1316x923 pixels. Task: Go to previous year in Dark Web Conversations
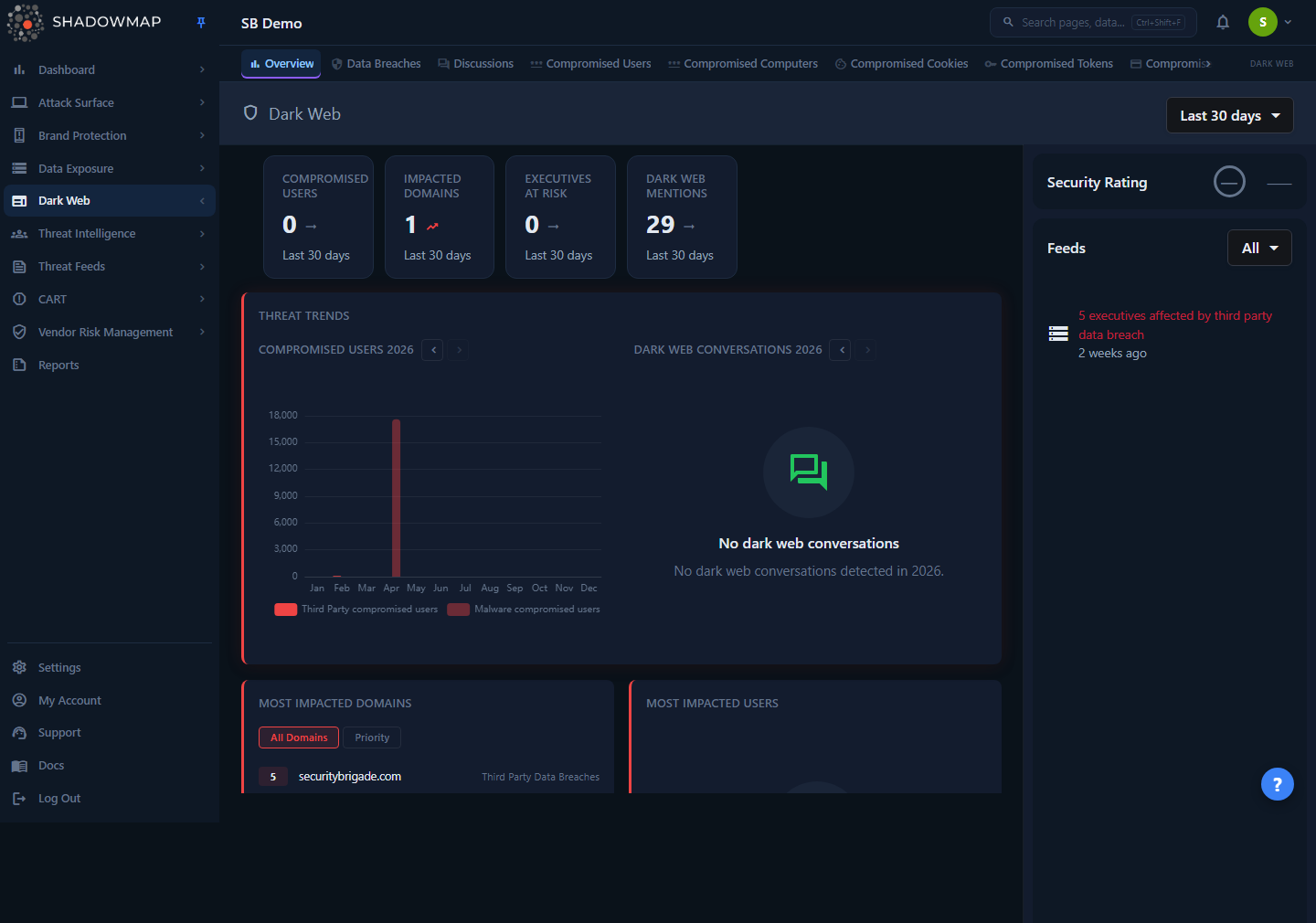point(841,350)
